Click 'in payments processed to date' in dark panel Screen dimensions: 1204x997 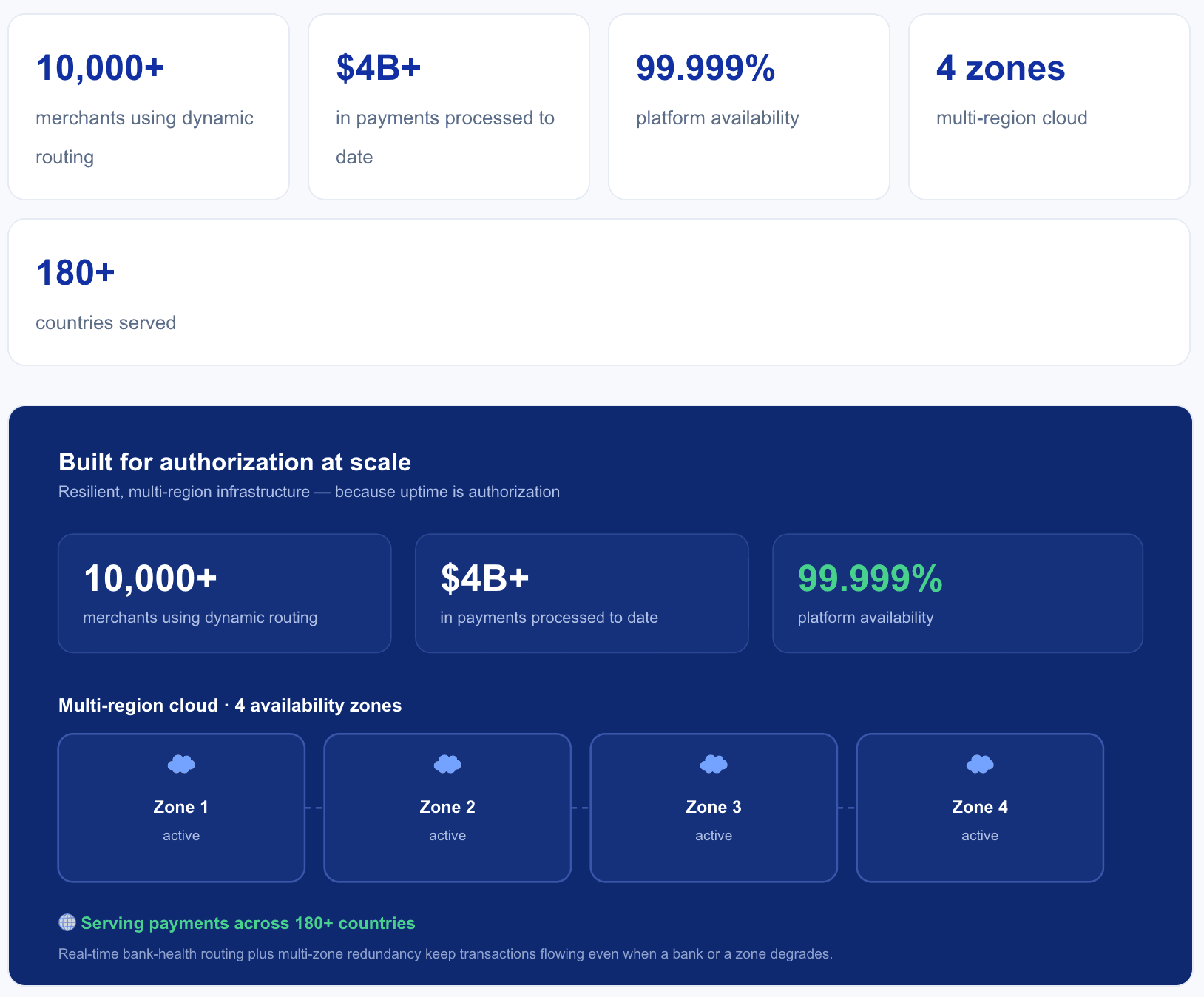click(549, 618)
